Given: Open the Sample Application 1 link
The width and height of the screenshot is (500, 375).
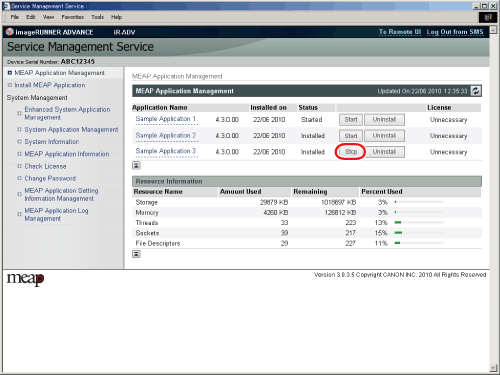Looking at the screenshot, I should click(x=166, y=119).
